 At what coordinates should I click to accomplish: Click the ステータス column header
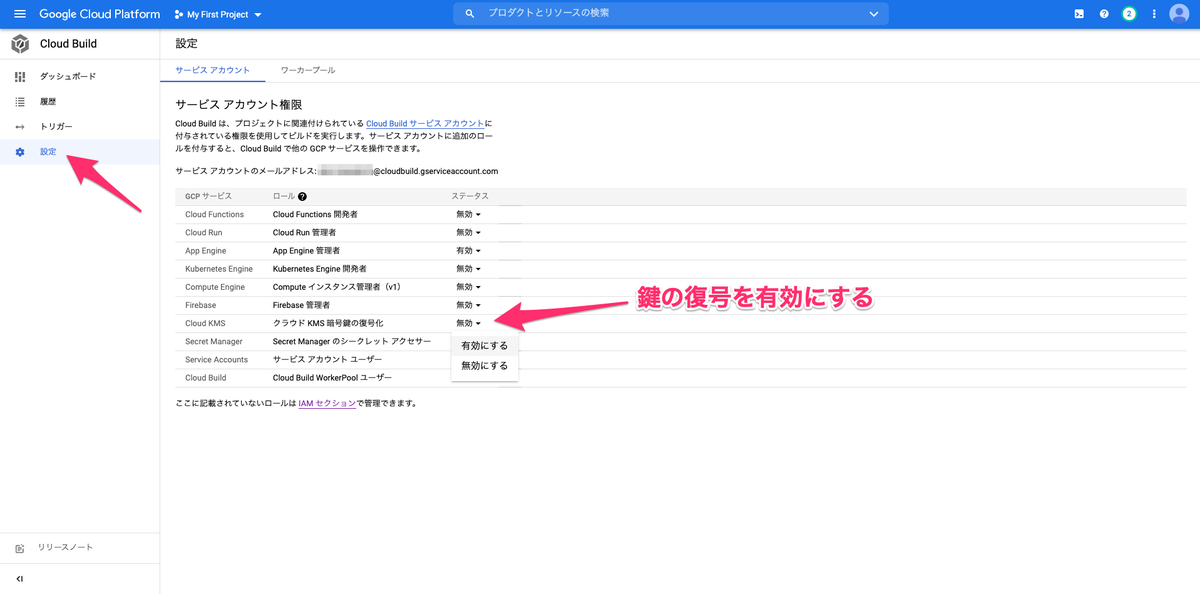click(469, 197)
